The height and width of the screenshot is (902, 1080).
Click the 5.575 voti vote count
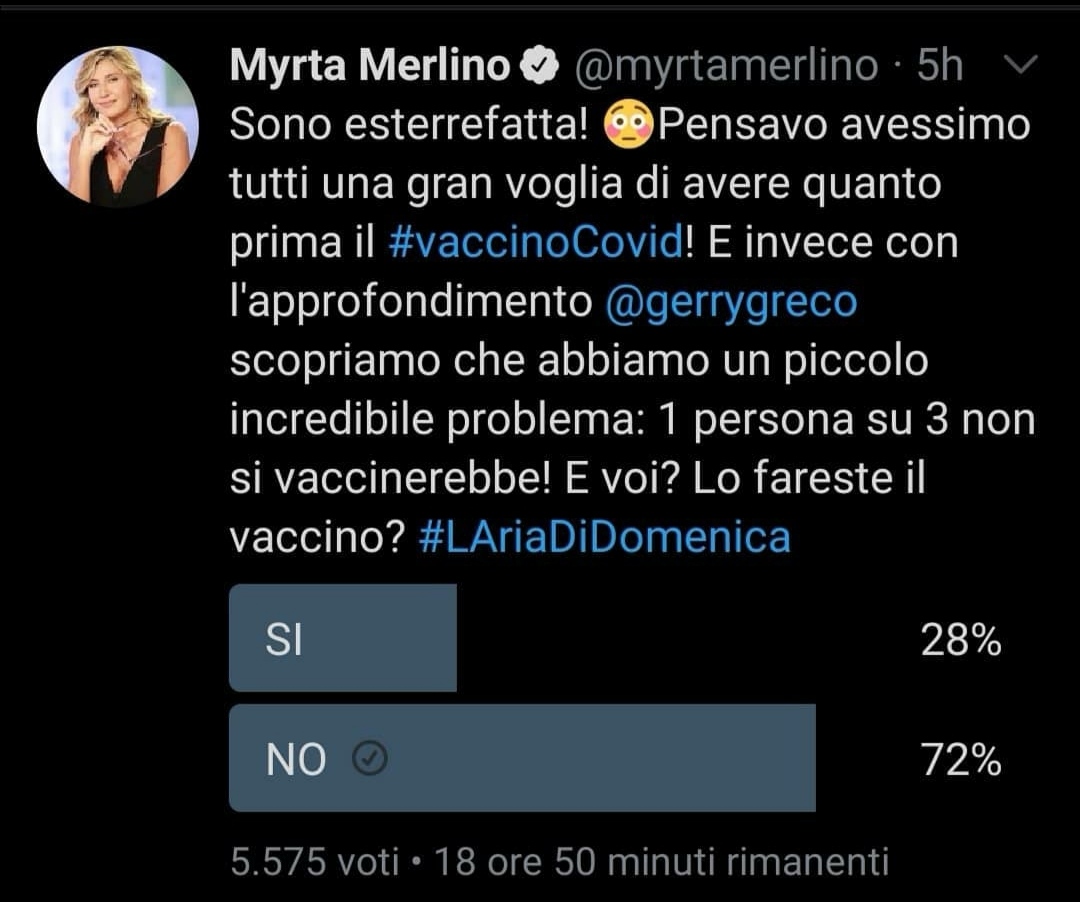pyautogui.click(x=314, y=861)
